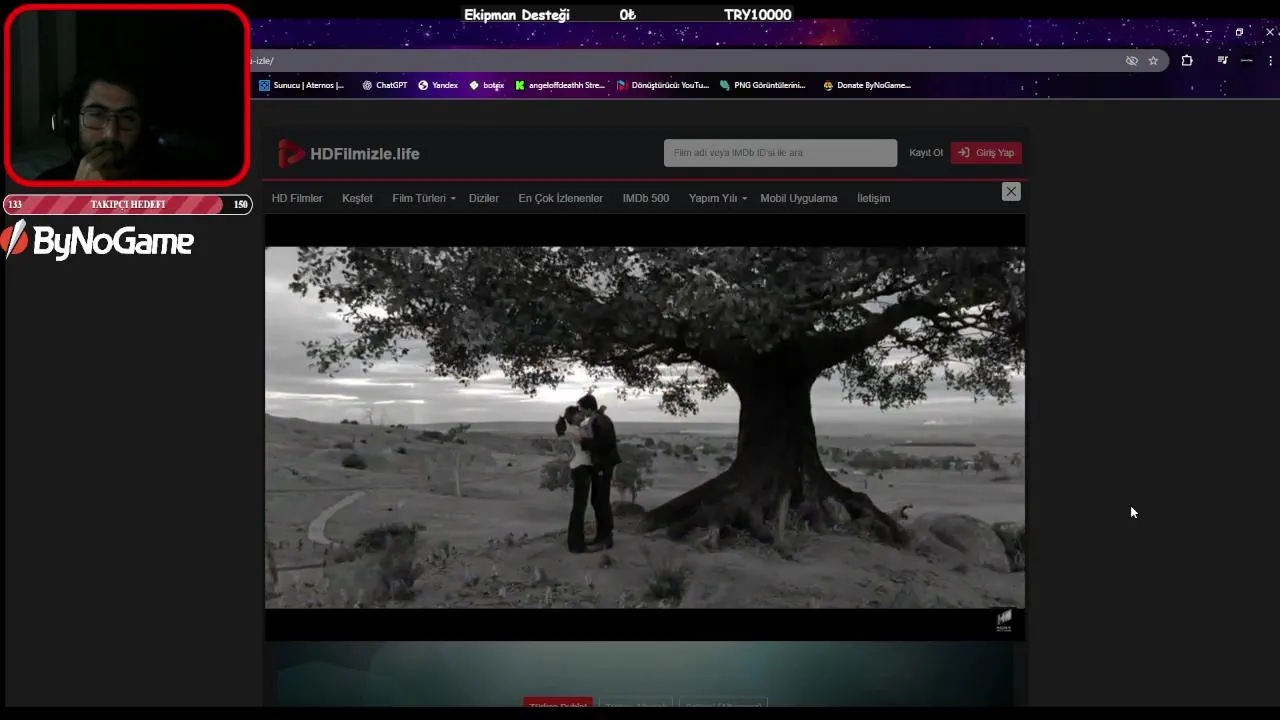Click the studio logo at video corner
Viewport: 1280px width, 720px height.
pyautogui.click(x=1004, y=621)
